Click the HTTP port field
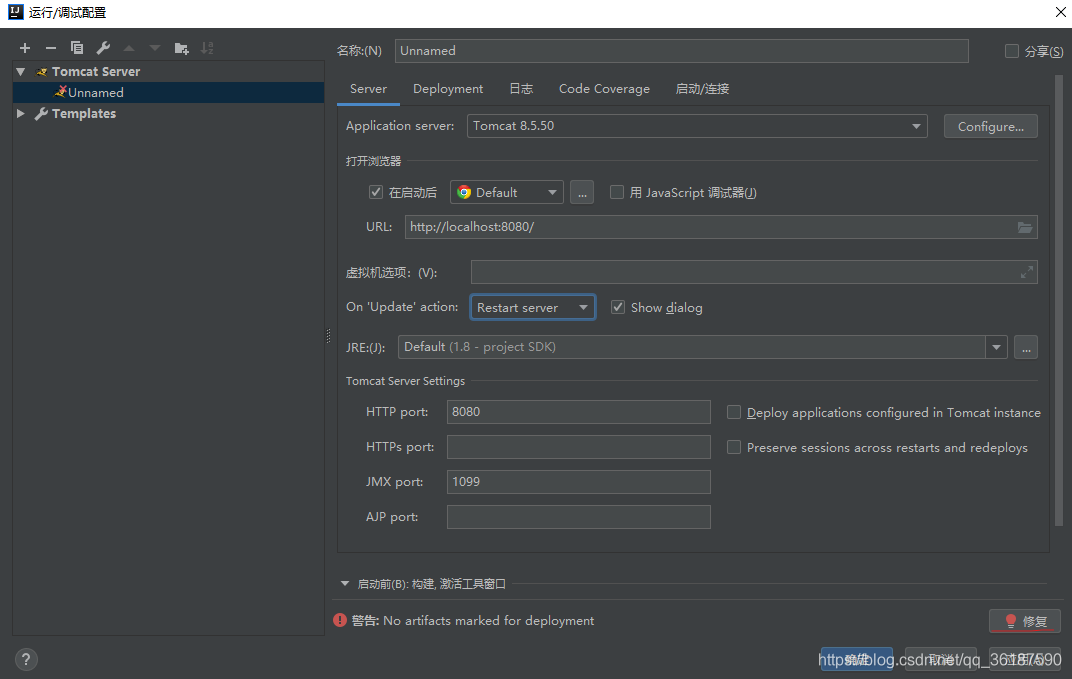This screenshot has width=1072, height=679. click(x=578, y=412)
